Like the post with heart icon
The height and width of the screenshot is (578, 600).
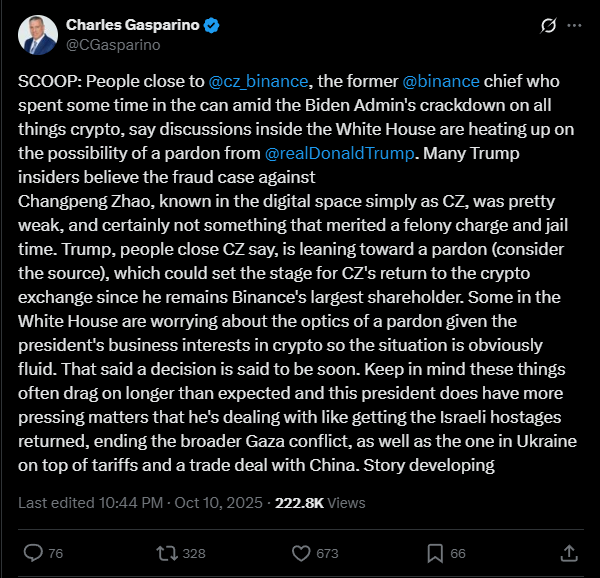(301, 552)
